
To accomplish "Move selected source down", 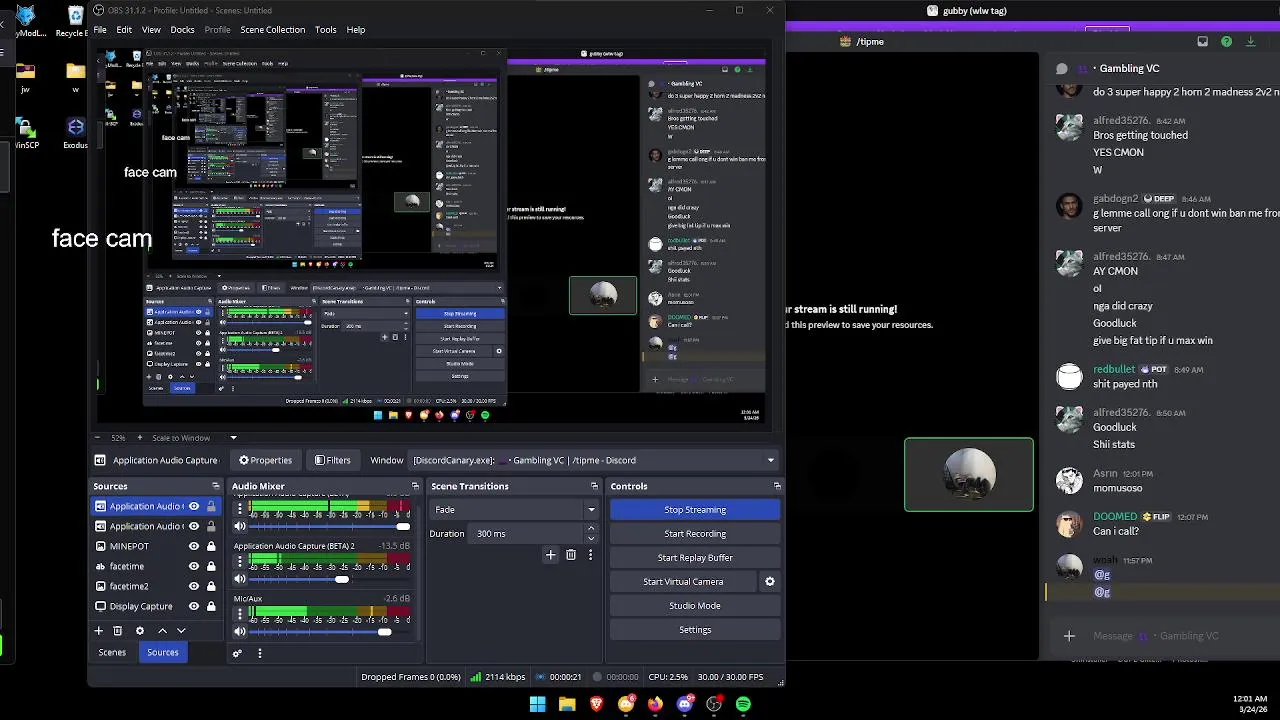I will [181, 631].
